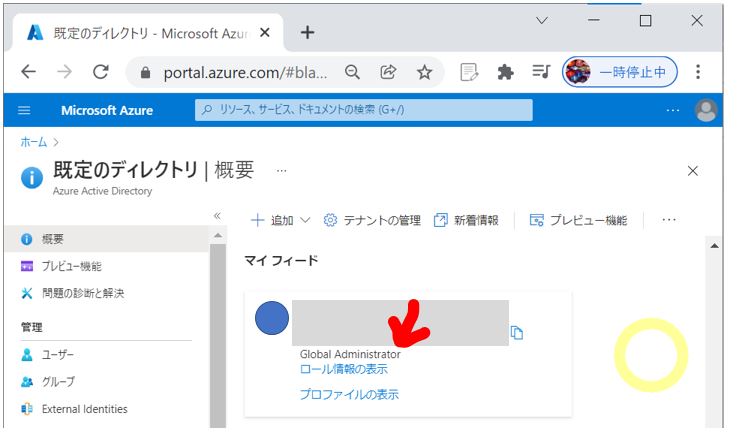Open Chrome profile paused button
This screenshot has width=747, height=438.
click(620, 72)
